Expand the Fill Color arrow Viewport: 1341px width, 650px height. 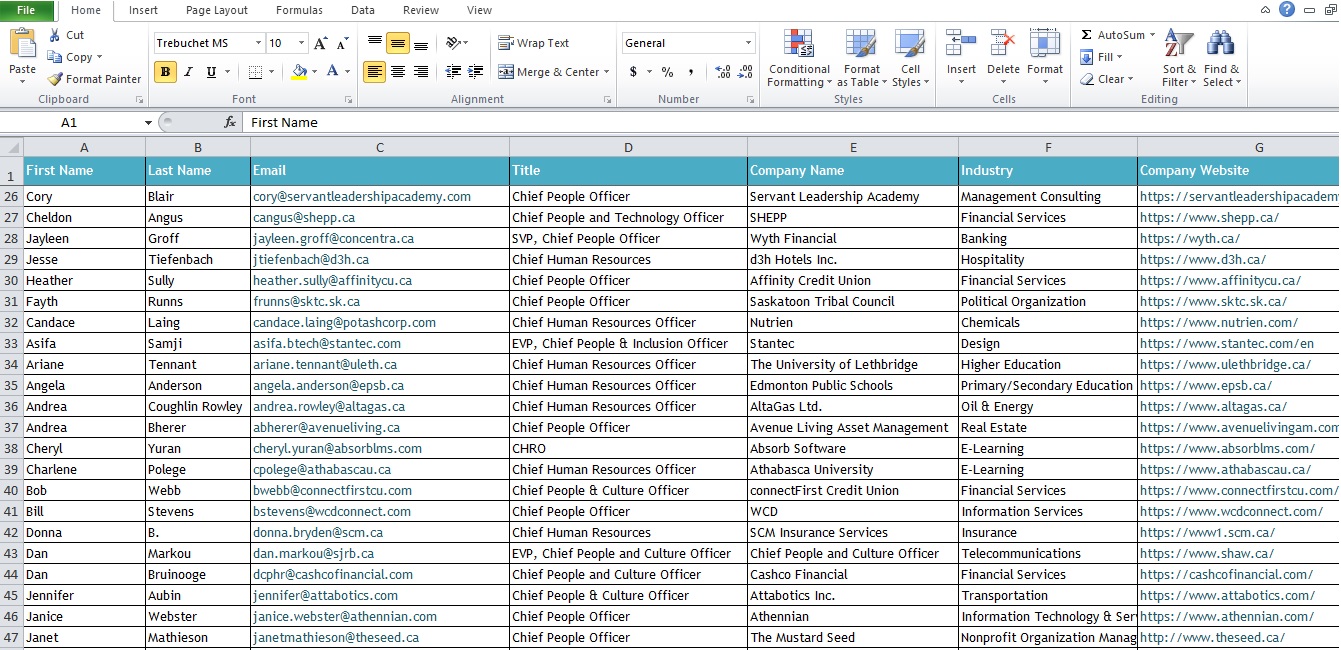click(316, 72)
